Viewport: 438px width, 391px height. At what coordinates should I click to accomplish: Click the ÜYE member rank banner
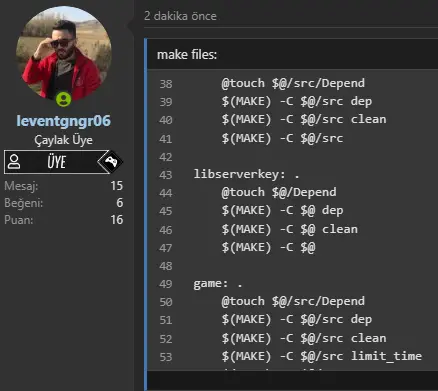(x=63, y=162)
